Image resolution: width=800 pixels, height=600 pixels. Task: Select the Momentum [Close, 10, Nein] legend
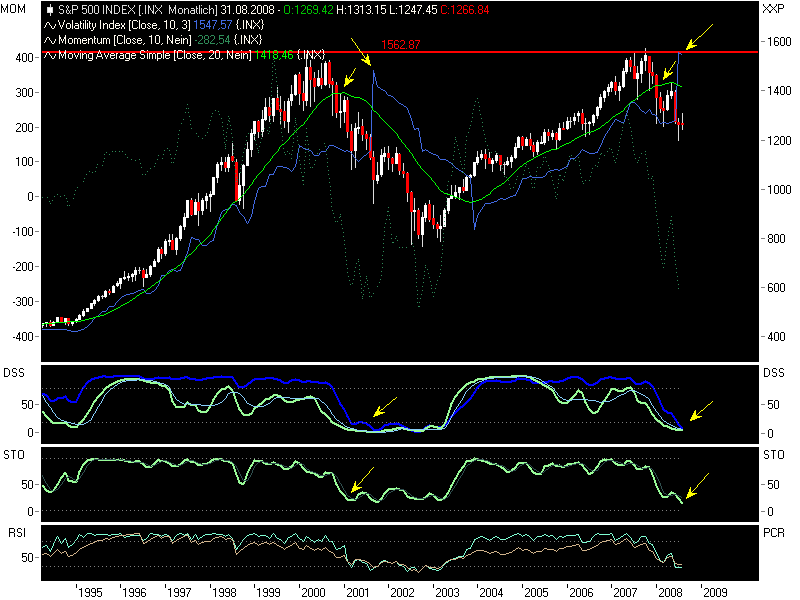124,40
